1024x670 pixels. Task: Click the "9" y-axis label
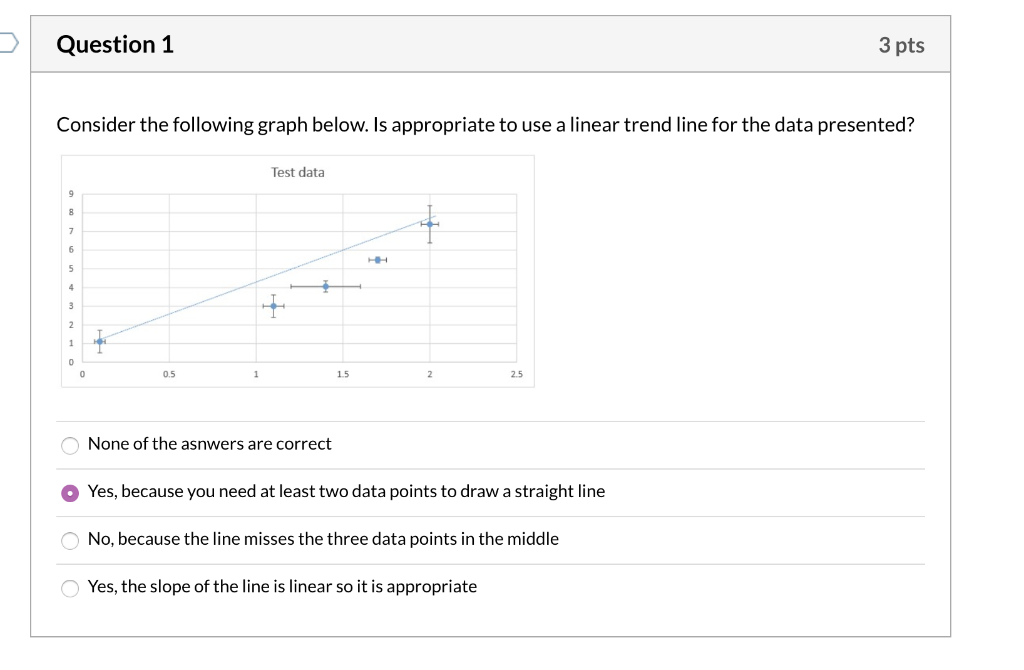pos(71,194)
